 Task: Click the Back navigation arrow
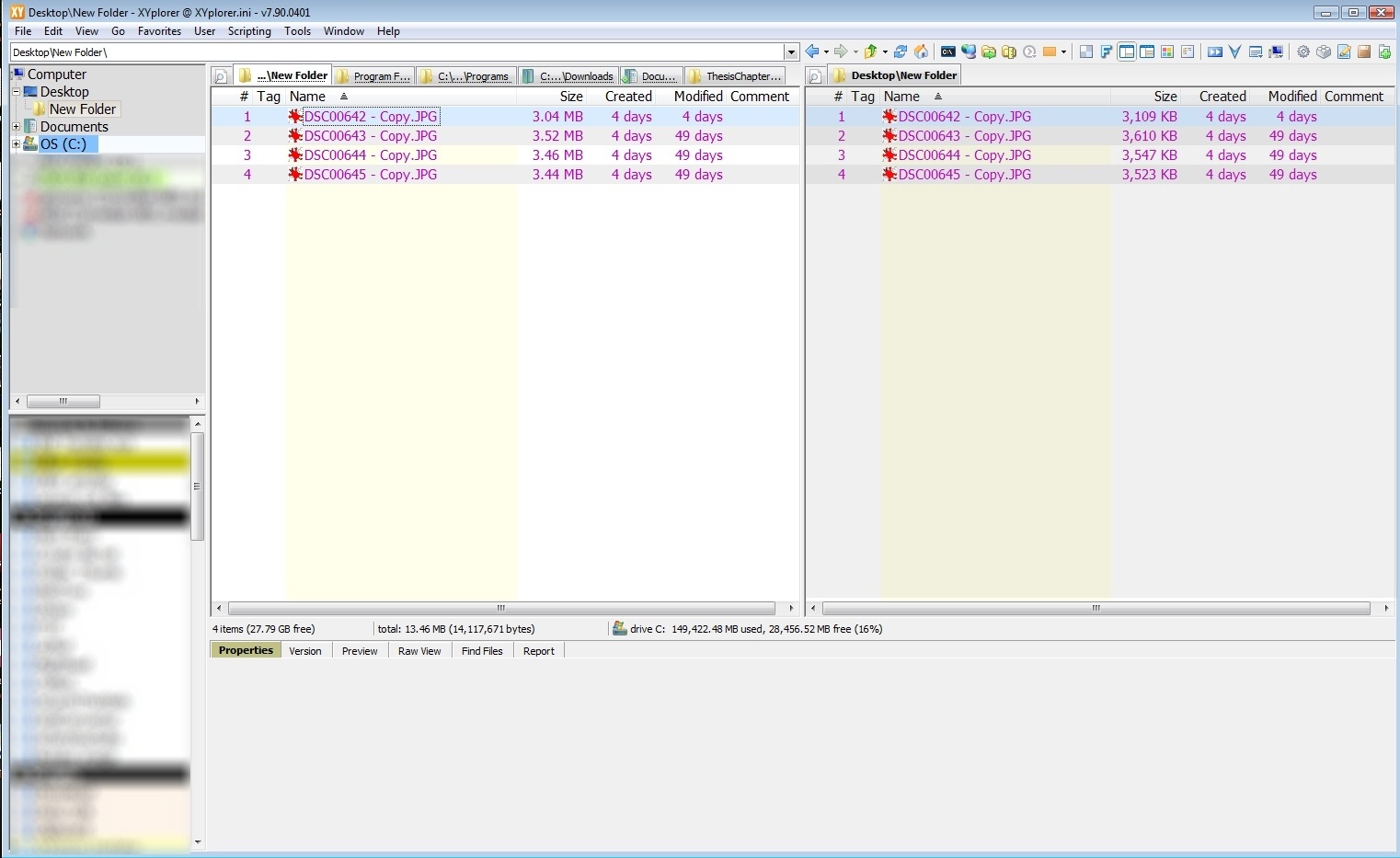point(811,52)
